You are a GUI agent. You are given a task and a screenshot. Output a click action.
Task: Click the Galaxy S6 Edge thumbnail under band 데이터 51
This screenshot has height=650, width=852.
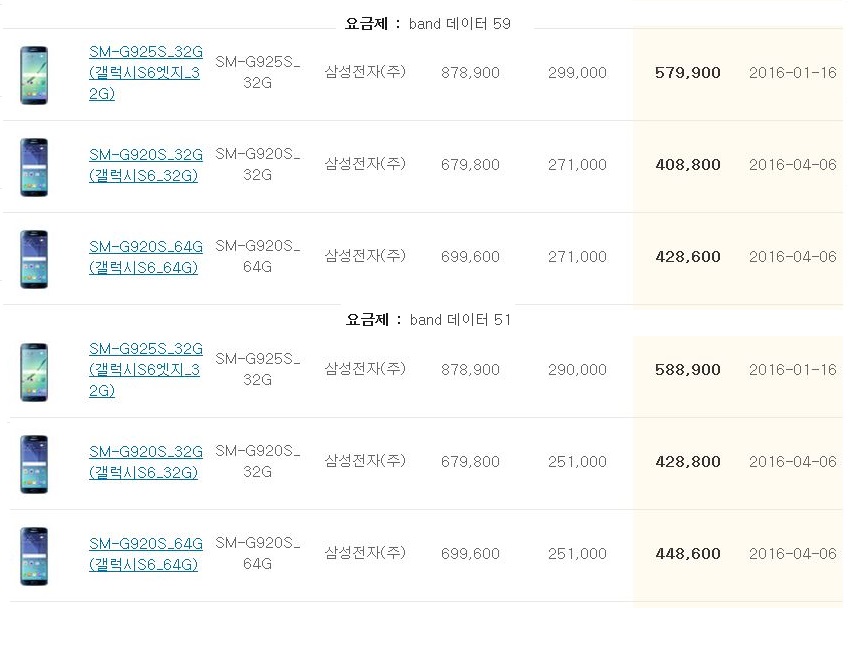coord(35,371)
